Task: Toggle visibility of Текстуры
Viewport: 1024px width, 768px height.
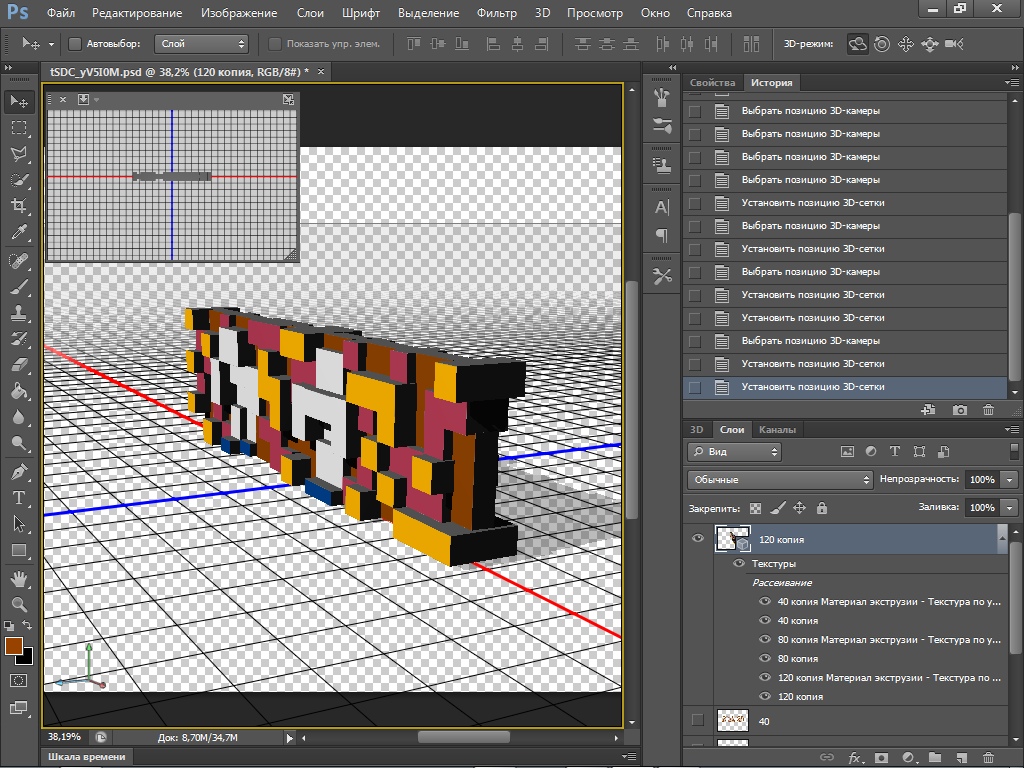Action: point(739,563)
